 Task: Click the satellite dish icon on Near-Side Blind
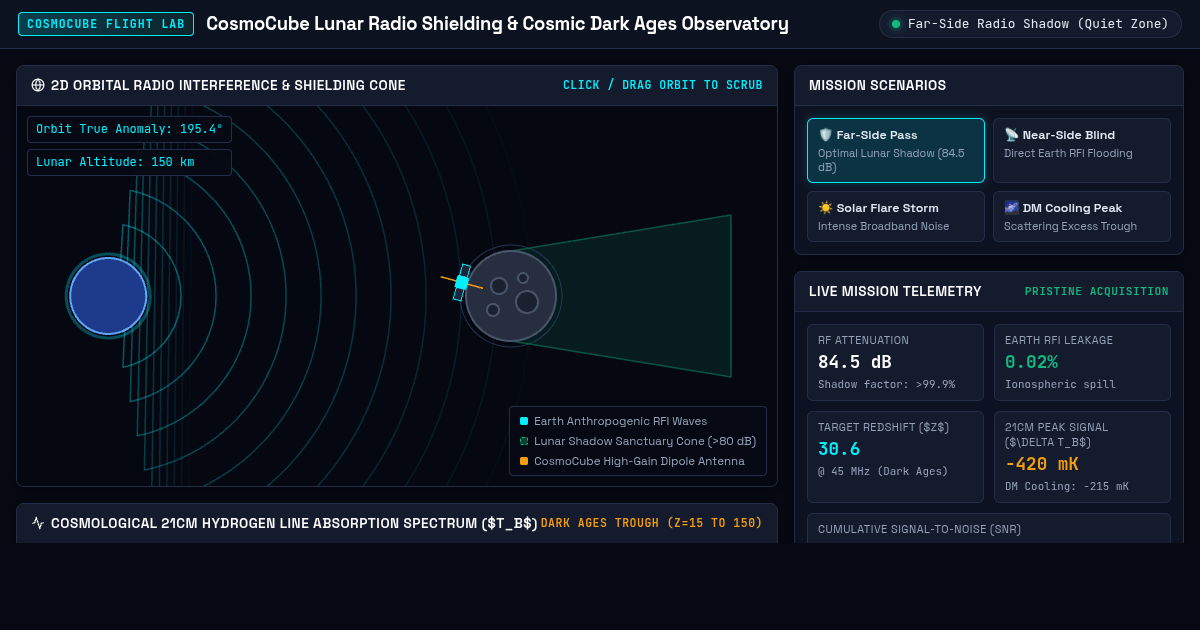pyautogui.click(x=1011, y=135)
